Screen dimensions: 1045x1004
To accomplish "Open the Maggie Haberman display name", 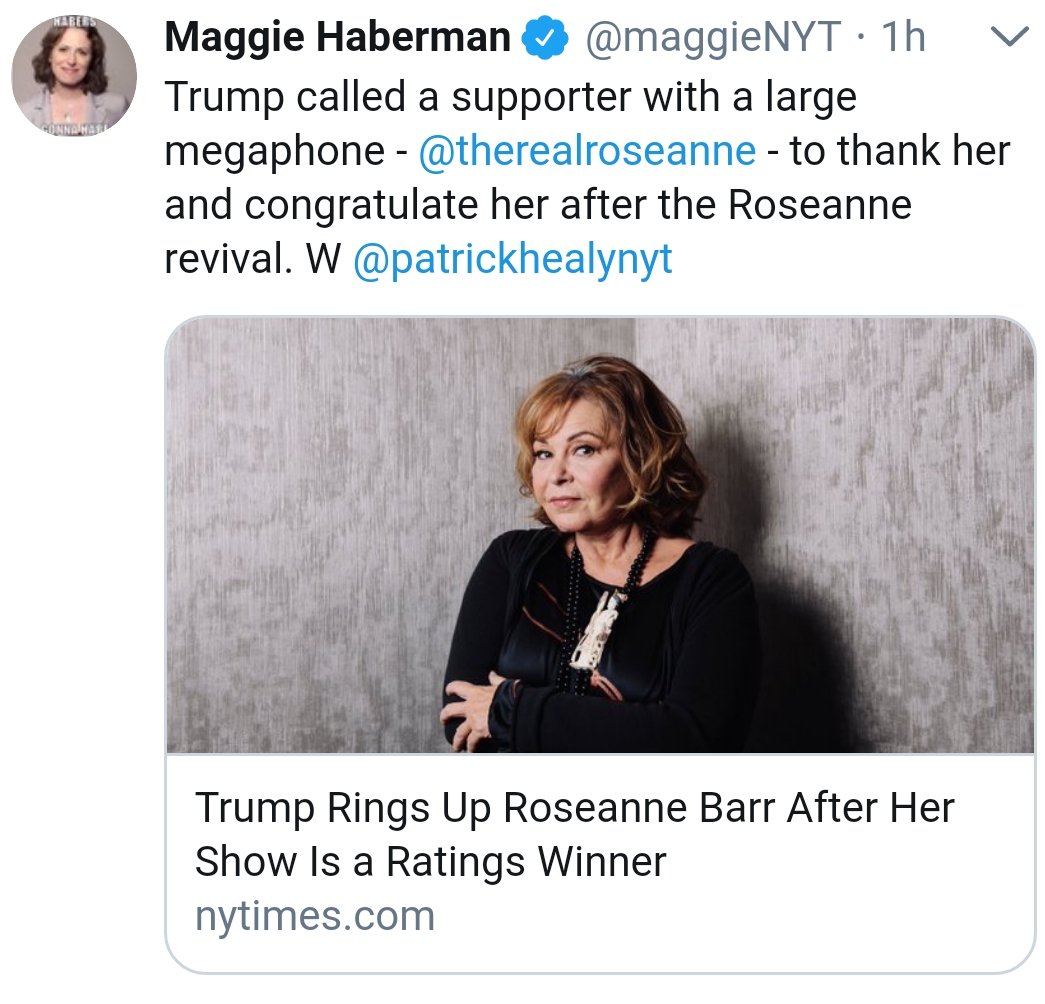I will pos(338,39).
